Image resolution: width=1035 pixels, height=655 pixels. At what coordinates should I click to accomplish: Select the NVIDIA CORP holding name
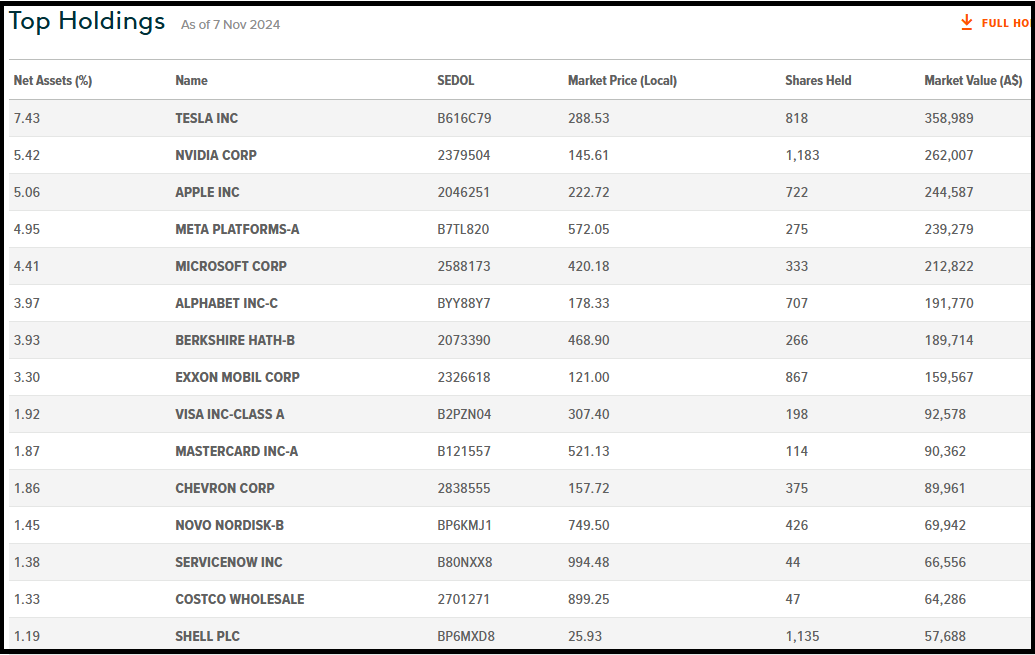click(x=216, y=155)
